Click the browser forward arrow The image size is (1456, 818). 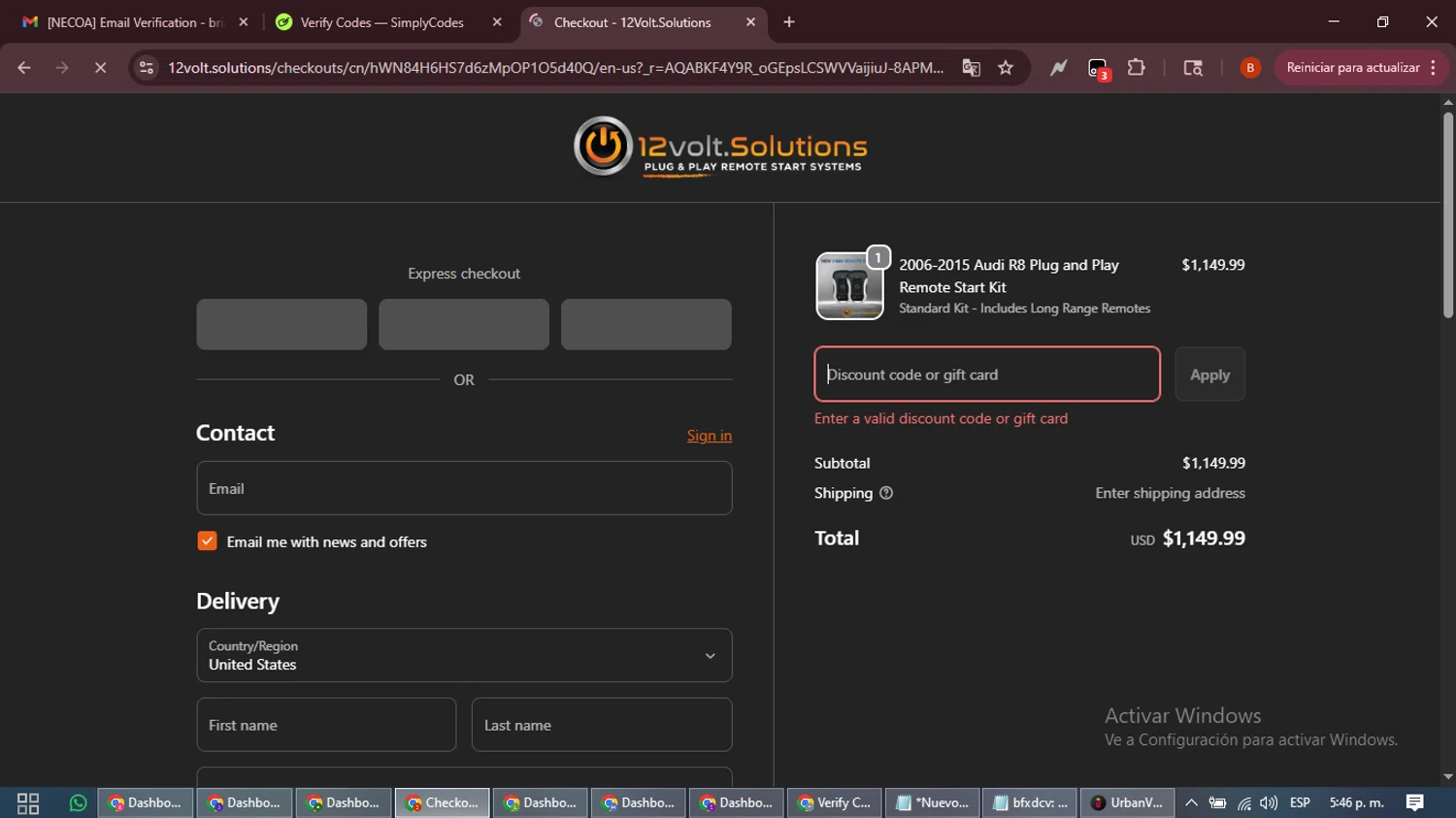click(62, 68)
